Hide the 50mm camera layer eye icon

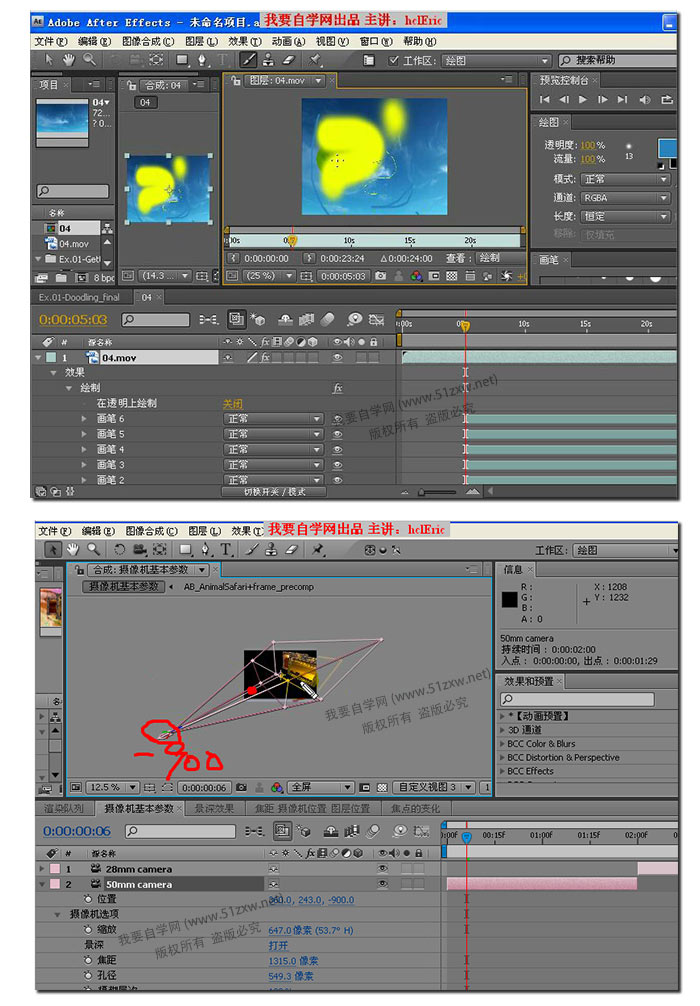(382, 884)
